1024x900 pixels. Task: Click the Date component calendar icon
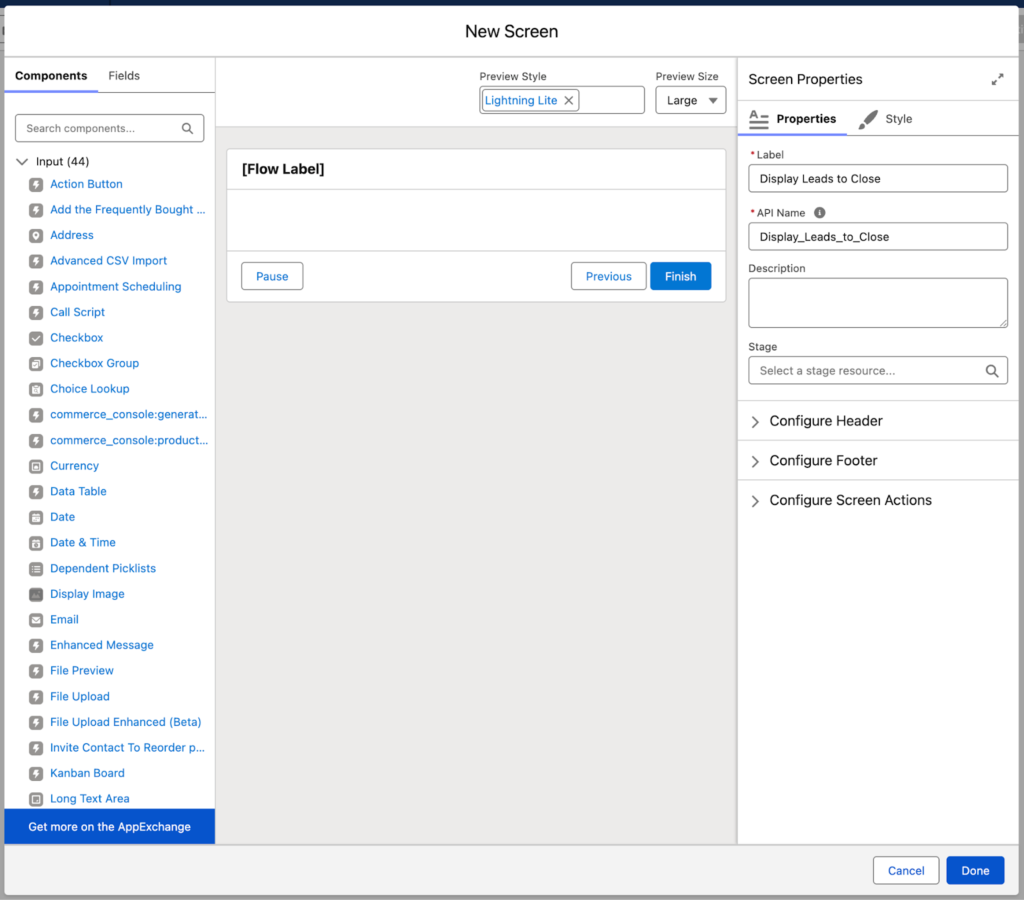tap(36, 518)
